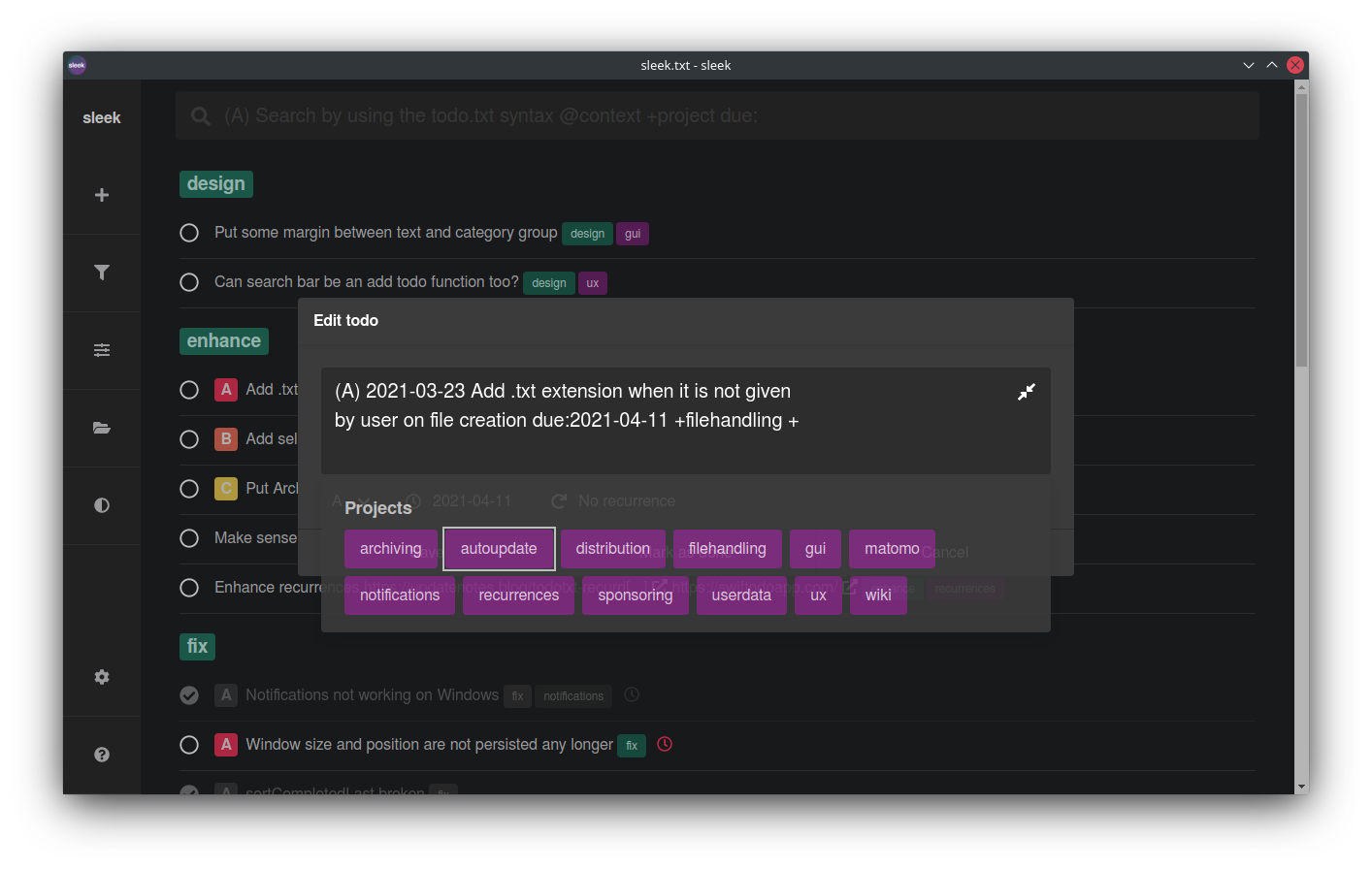Complete the 'Put Arc' todo
The image size is (1372, 869).
click(x=189, y=489)
